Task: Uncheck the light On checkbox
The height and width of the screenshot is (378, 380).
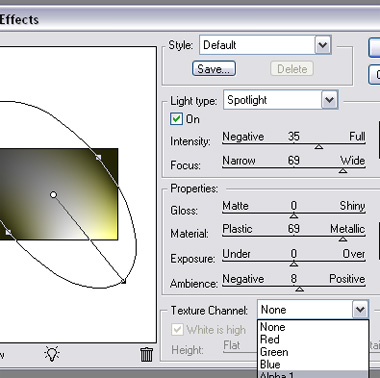Action: pyautogui.click(x=176, y=119)
